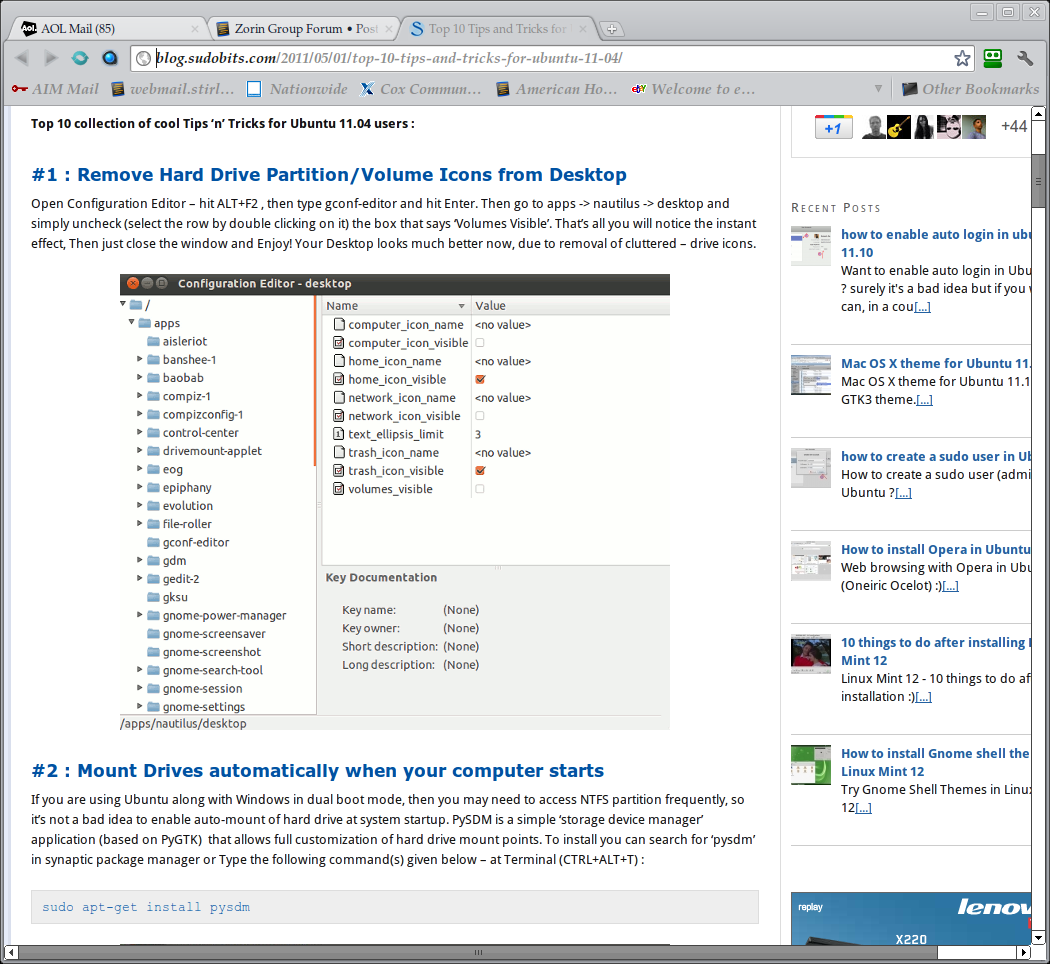Screen dimensions: 1050x964
Task: Open 'Mac OS X theme for Ubuntu' link
Action: pyautogui.click(x=935, y=364)
